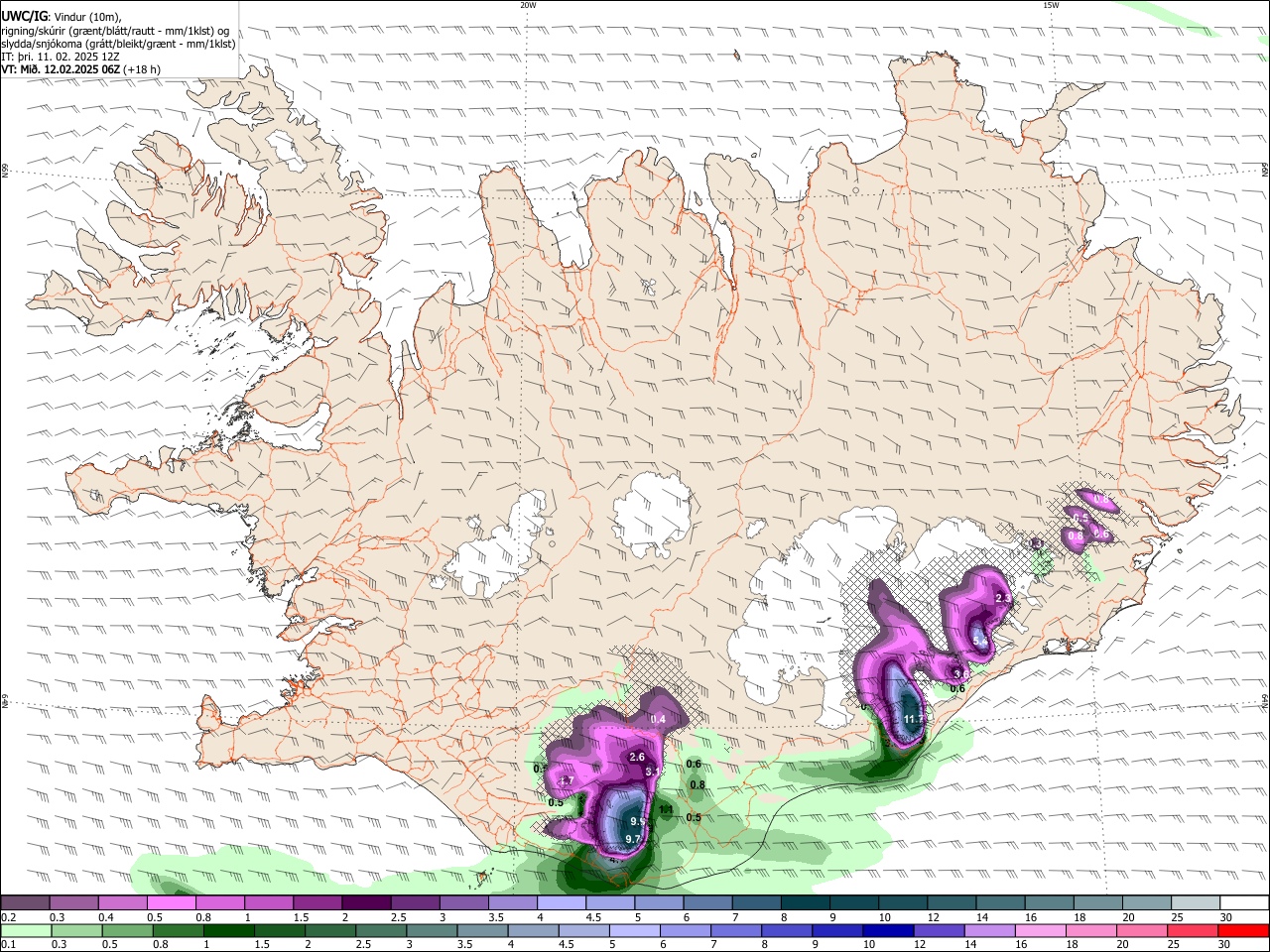Click the 11.7 precipitation value on the map

914,719
